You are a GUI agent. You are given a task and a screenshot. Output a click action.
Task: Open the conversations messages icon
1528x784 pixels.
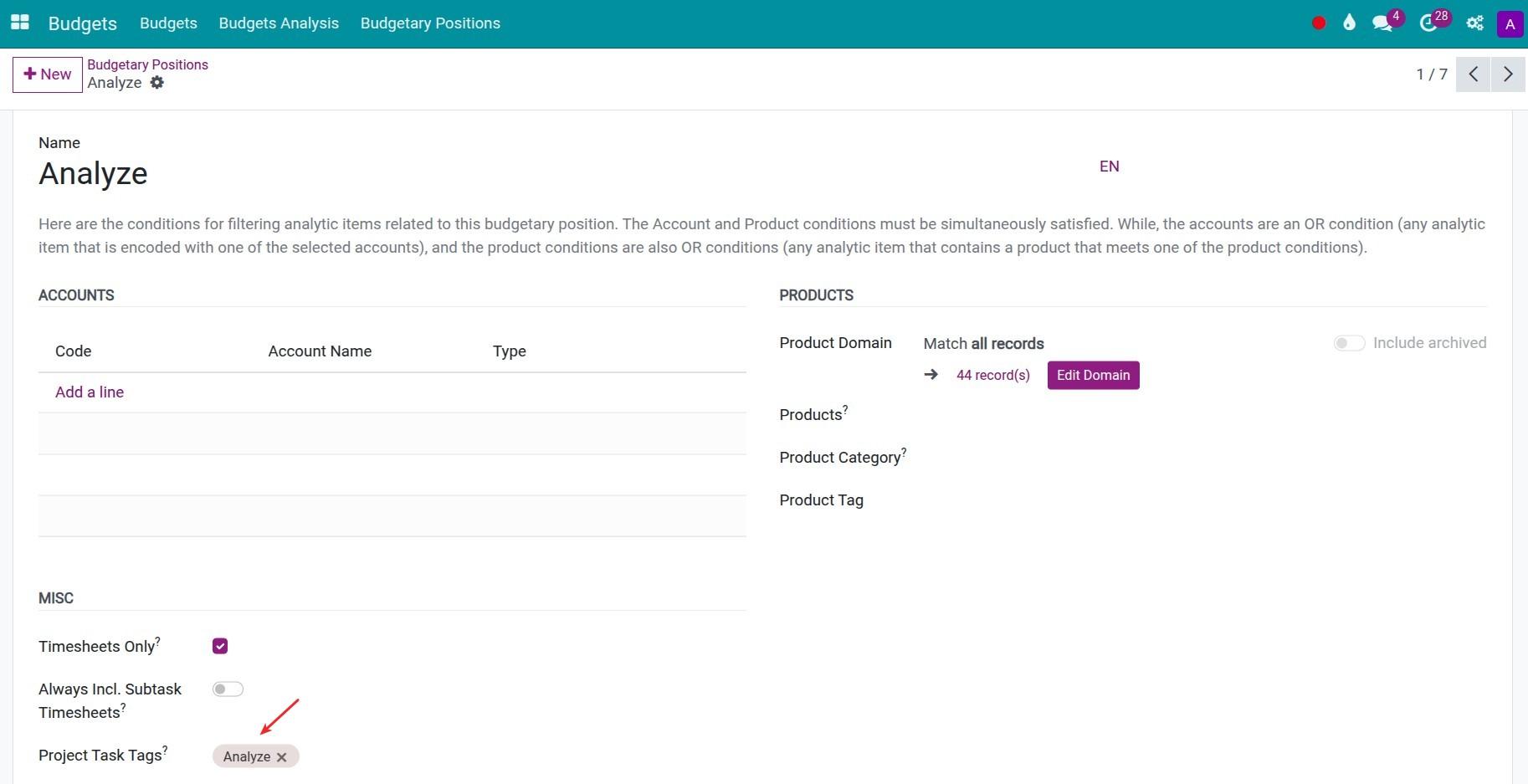tap(1382, 23)
